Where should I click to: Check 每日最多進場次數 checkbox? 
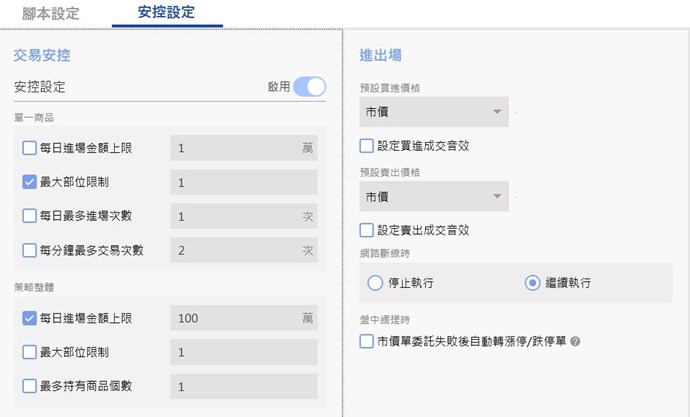[x=29, y=217]
